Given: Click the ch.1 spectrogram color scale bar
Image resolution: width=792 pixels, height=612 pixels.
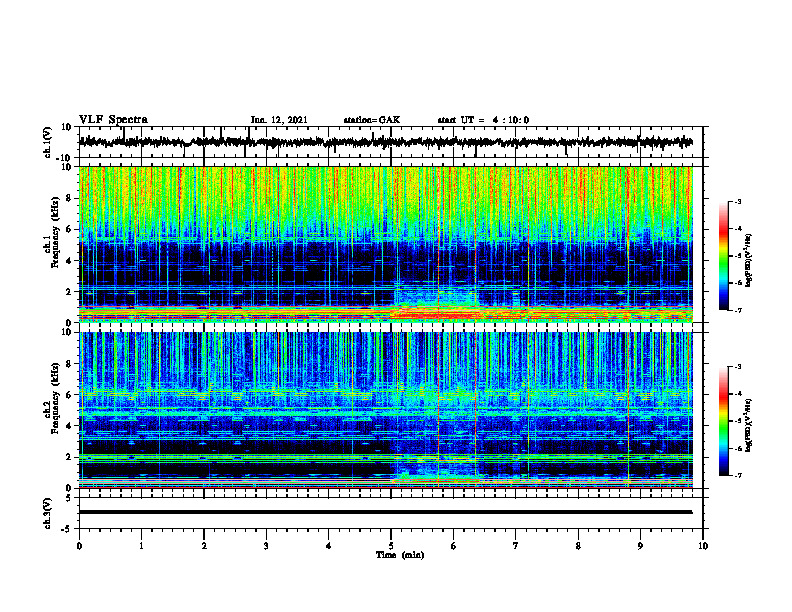Looking at the screenshot, I should 723,256.
